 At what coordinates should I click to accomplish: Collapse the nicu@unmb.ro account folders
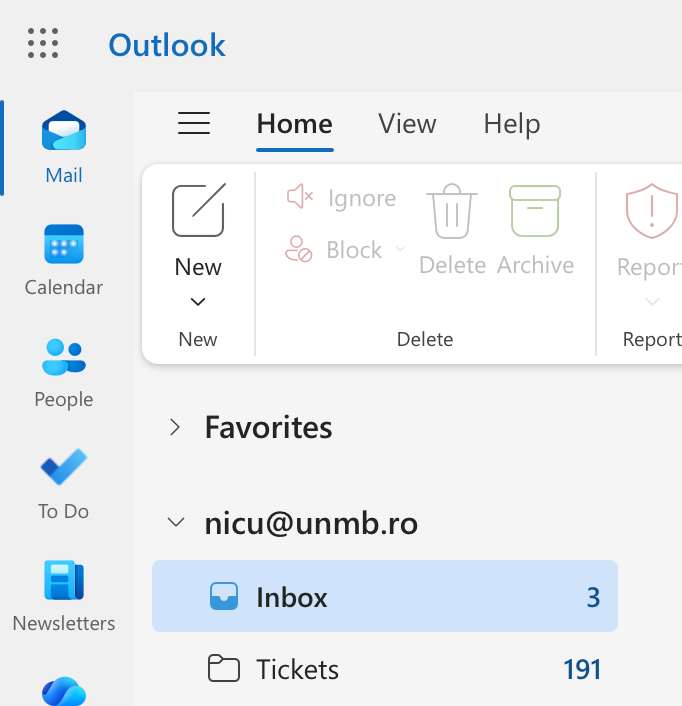pos(176,522)
